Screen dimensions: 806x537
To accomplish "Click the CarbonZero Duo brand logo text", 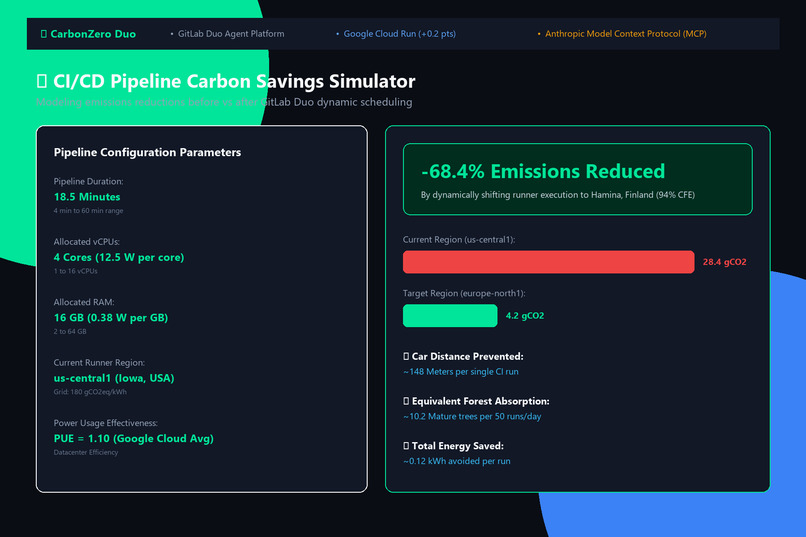I will (x=93, y=34).
